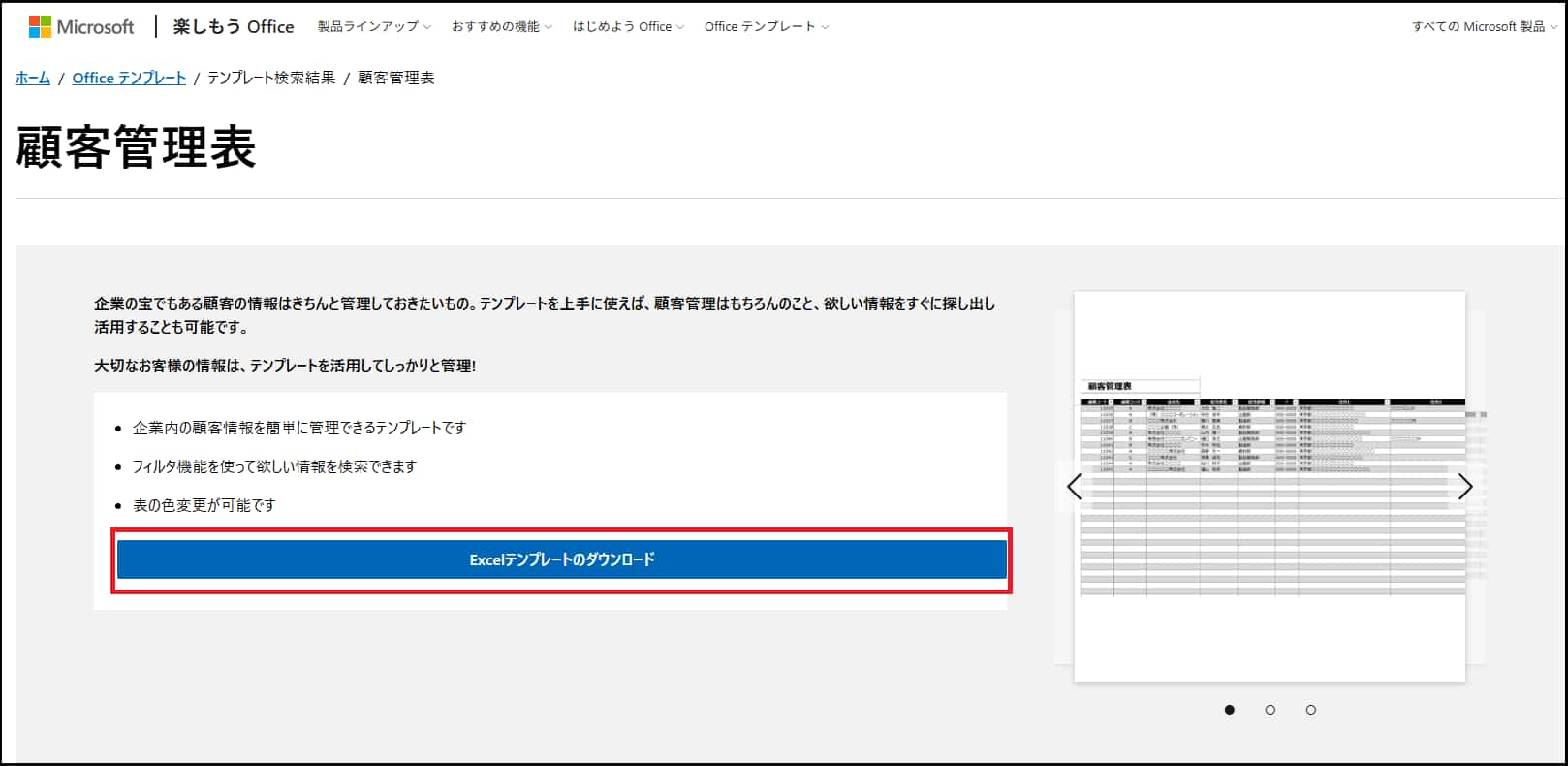Viewport: 1568px width, 766px height.
Task: Click テンプレート検索結果 breadcrumb text
Action: click(x=271, y=78)
